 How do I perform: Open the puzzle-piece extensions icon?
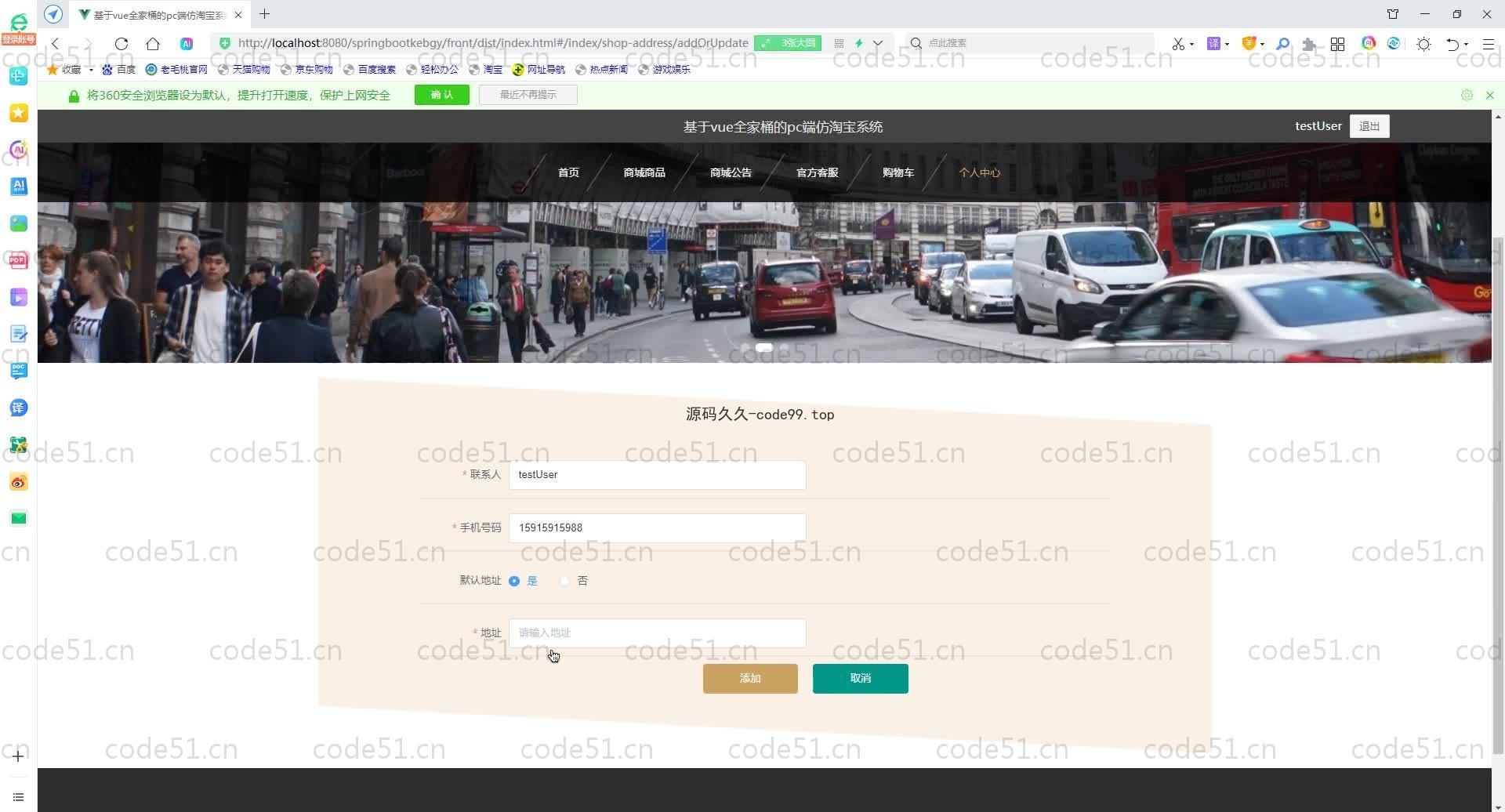coord(1309,44)
